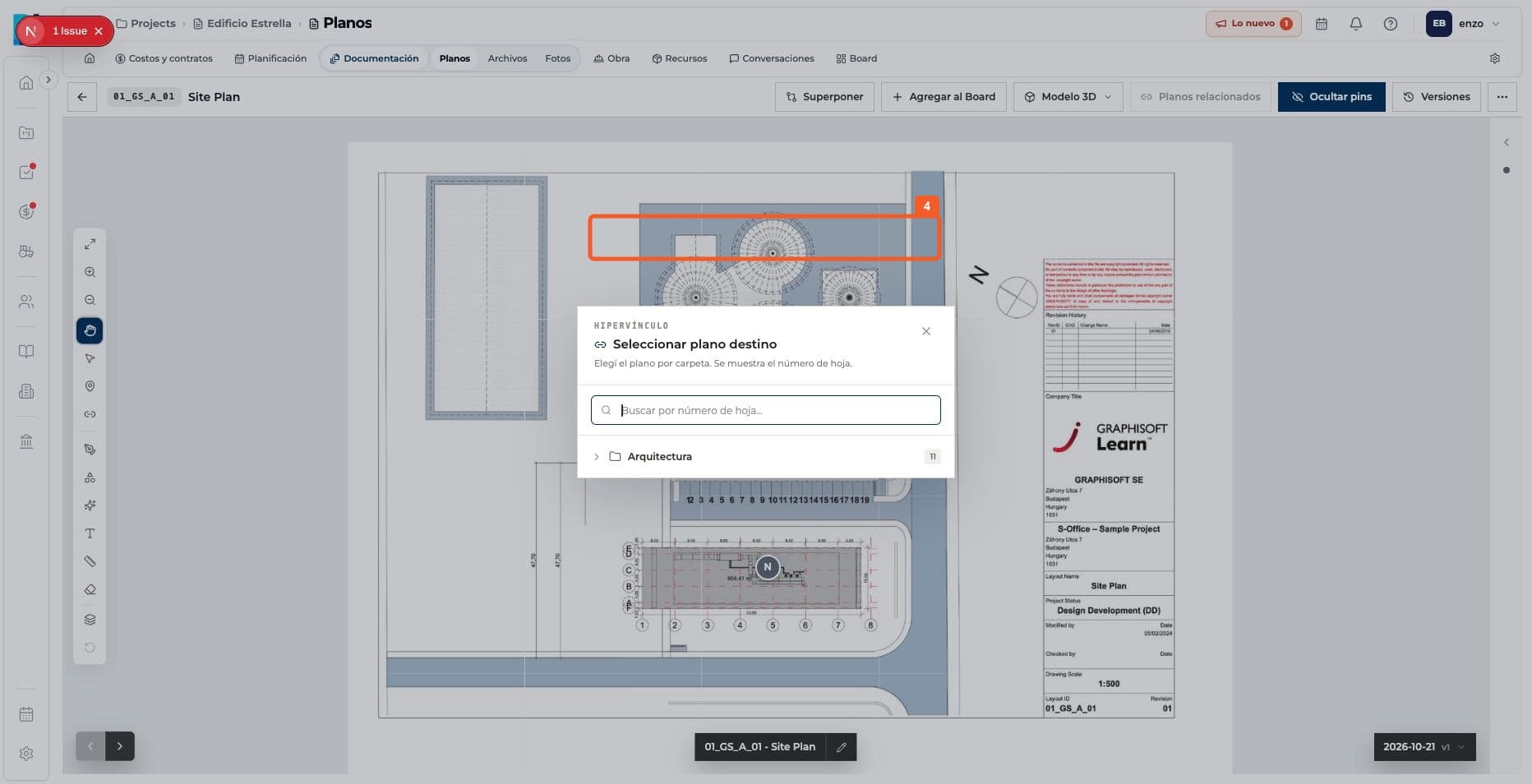Pick the eraser tool

point(90,589)
